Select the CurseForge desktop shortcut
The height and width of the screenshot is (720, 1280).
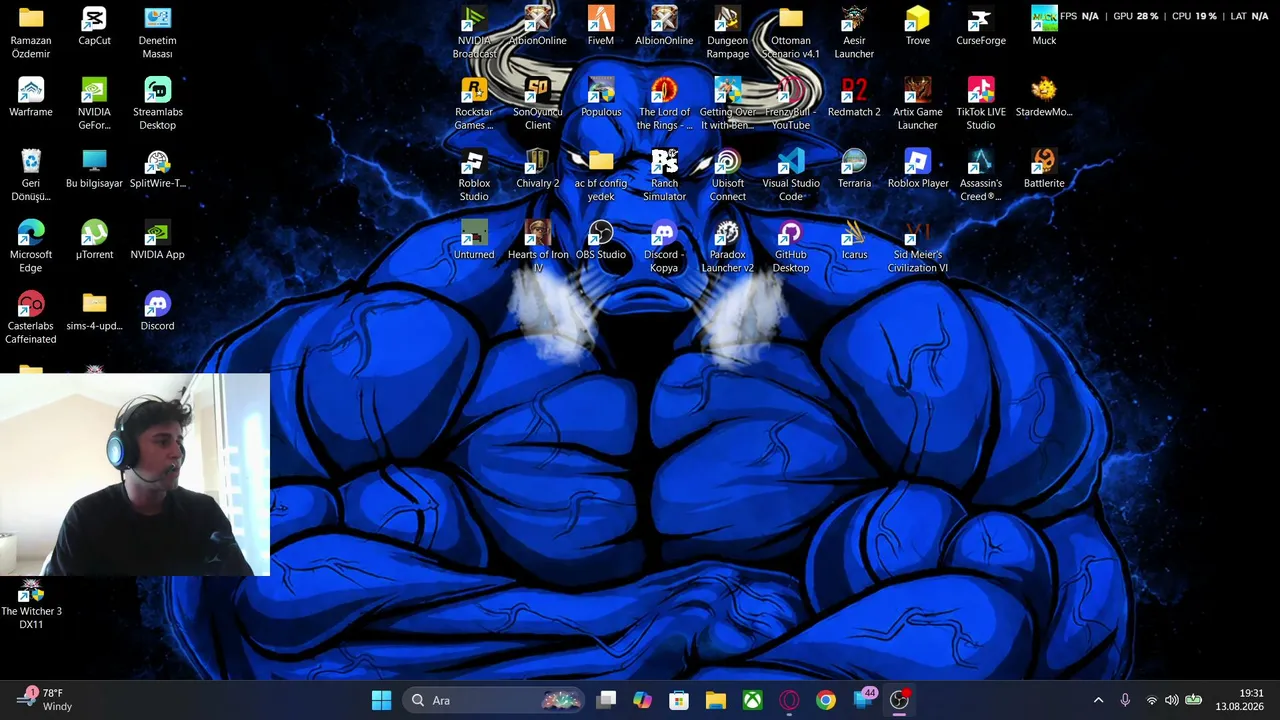[980, 27]
